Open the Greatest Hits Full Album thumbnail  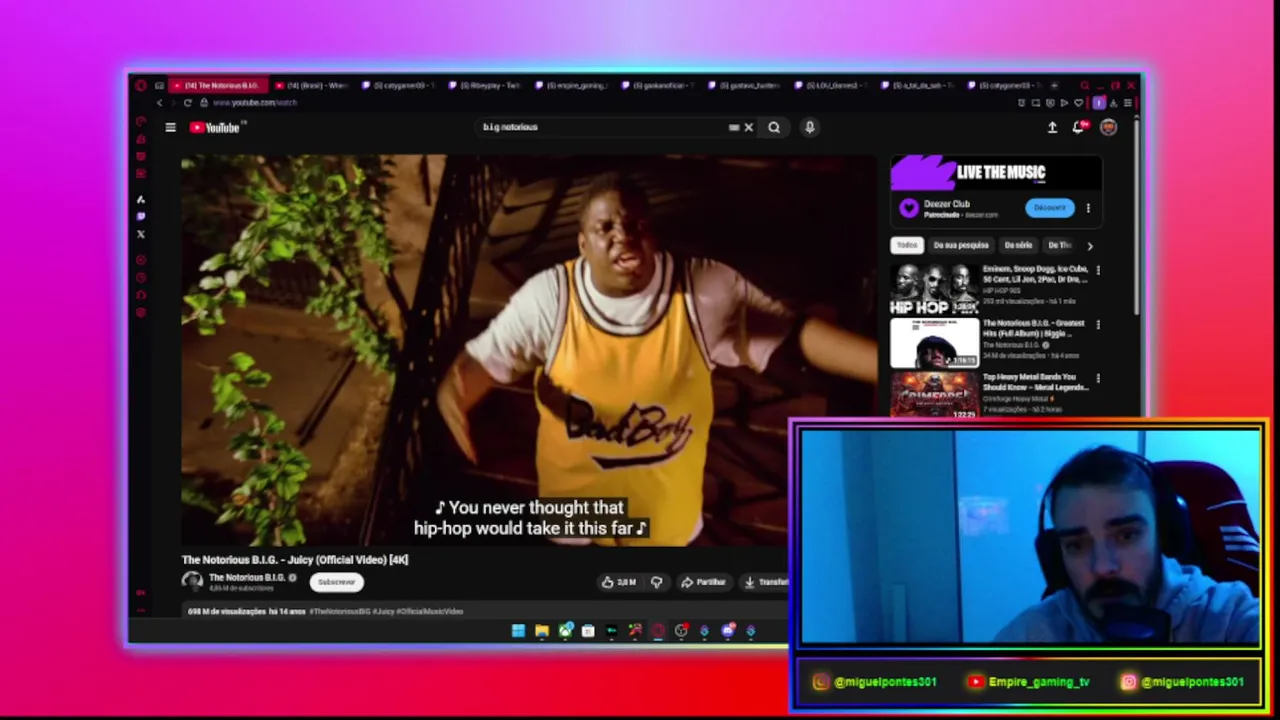934,343
